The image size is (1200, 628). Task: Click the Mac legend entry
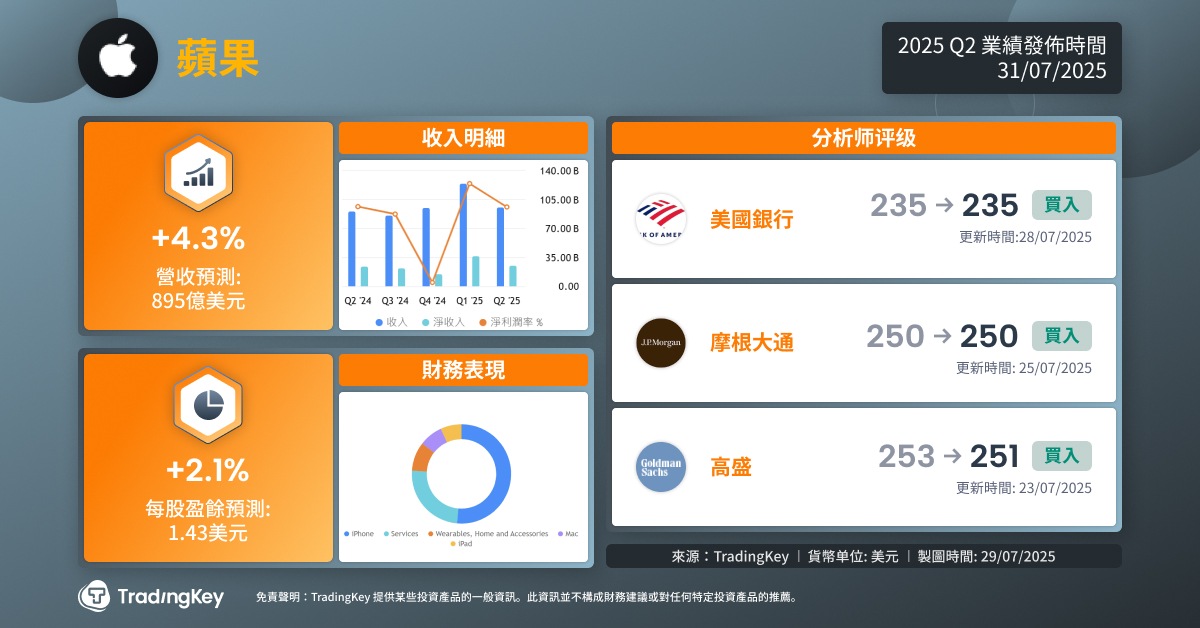(568, 534)
